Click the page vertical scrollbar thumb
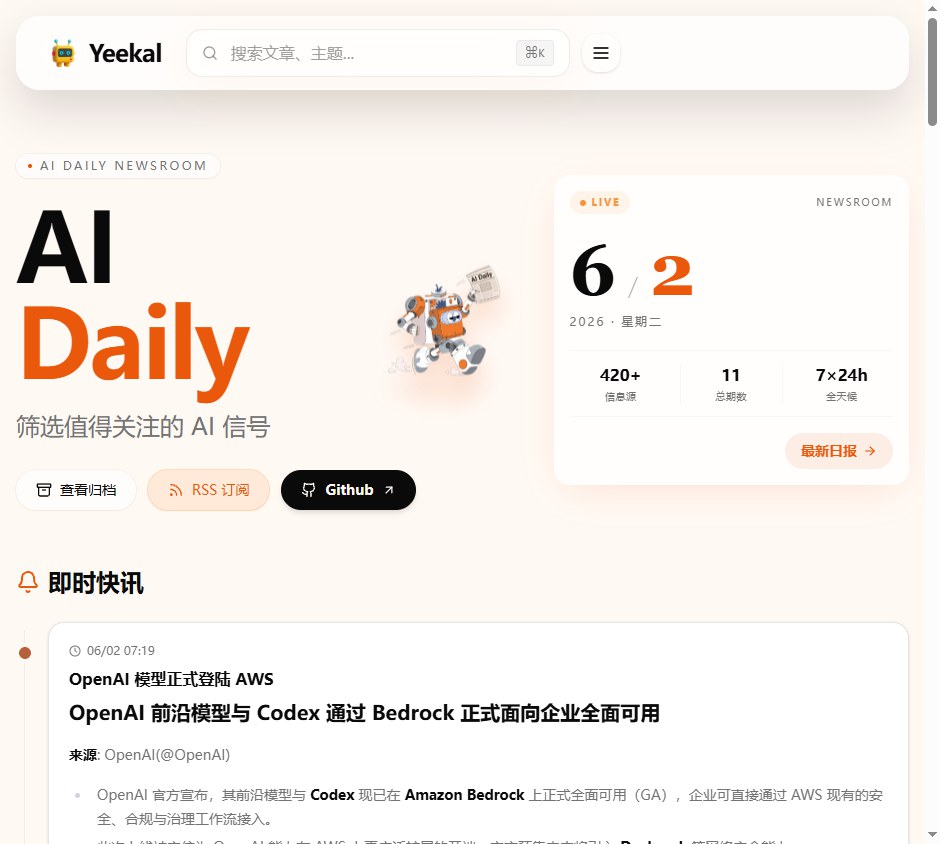 (x=932, y=72)
